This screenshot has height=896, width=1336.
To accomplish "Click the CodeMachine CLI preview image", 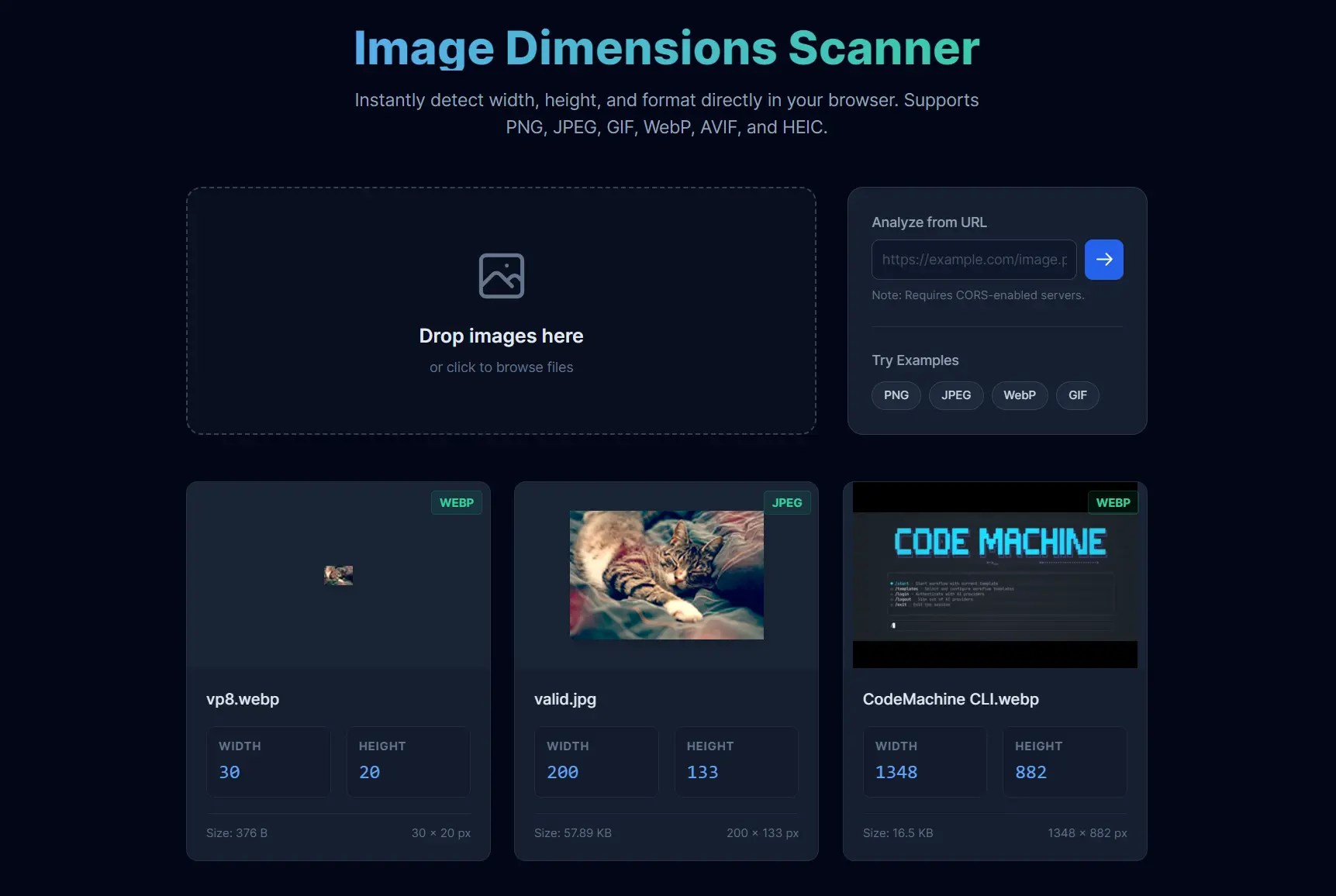I will [x=995, y=575].
